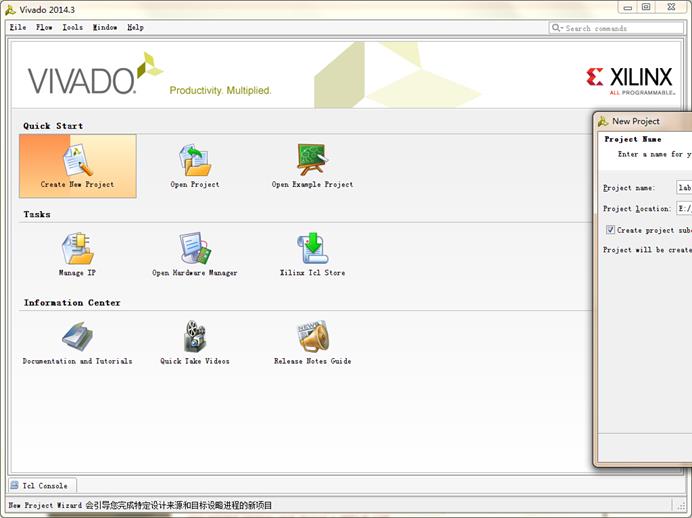Click Open Hardware Manager label
The height and width of the screenshot is (518, 692).
(195, 273)
